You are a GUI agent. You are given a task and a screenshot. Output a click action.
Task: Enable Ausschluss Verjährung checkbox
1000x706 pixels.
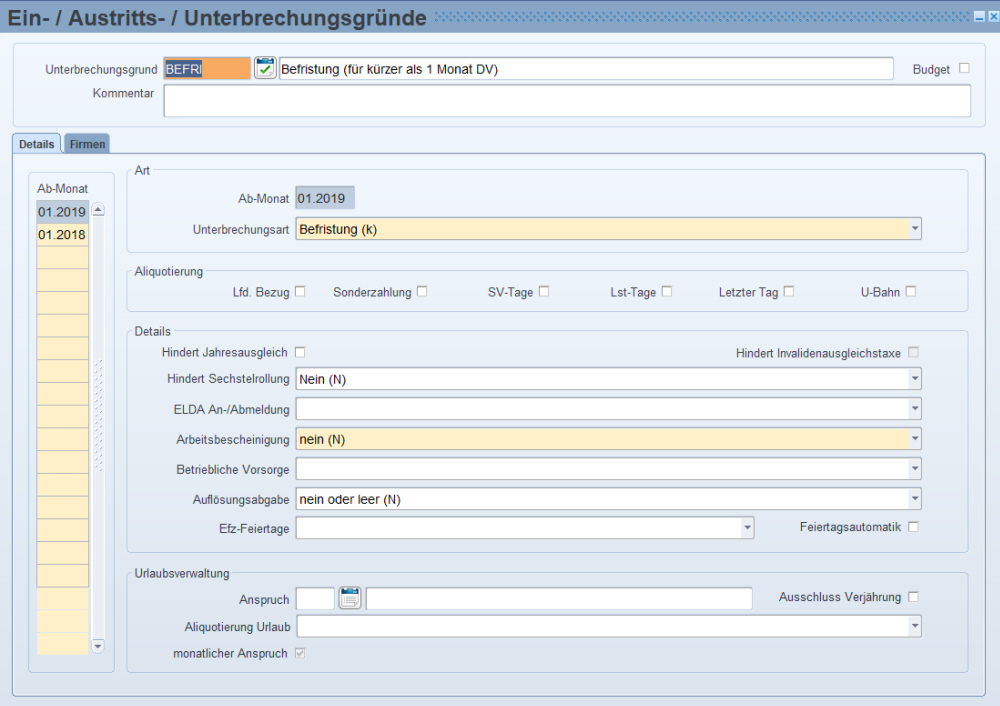(x=913, y=597)
